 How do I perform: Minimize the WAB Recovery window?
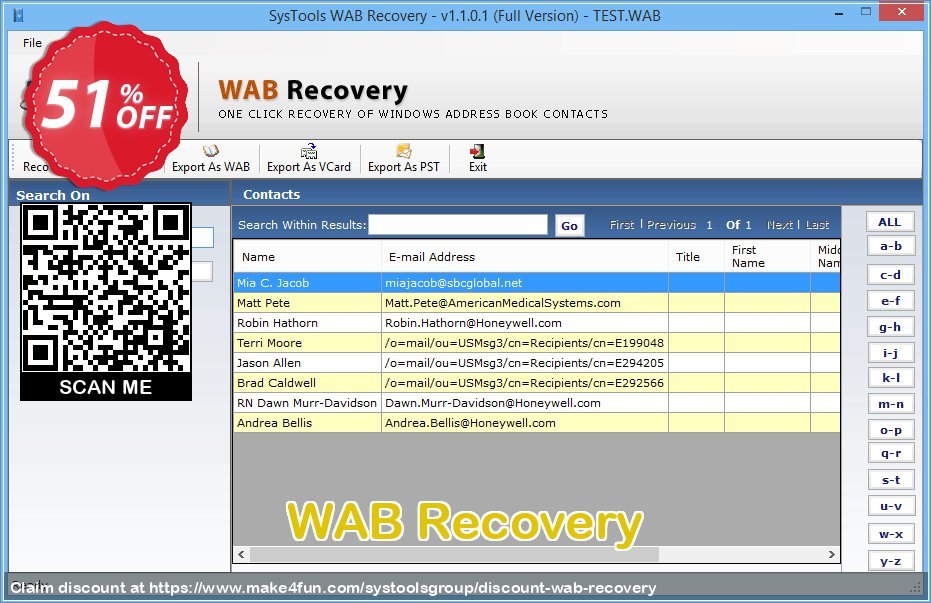click(839, 13)
